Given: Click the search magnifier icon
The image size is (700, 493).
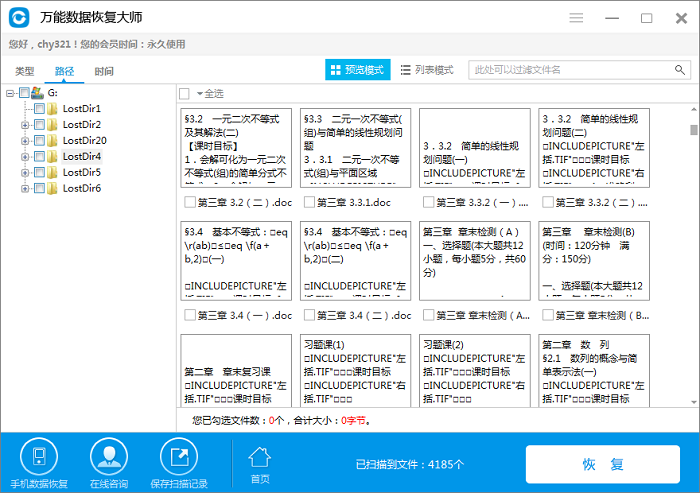Looking at the screenshot, I should (x=679, y=70).
